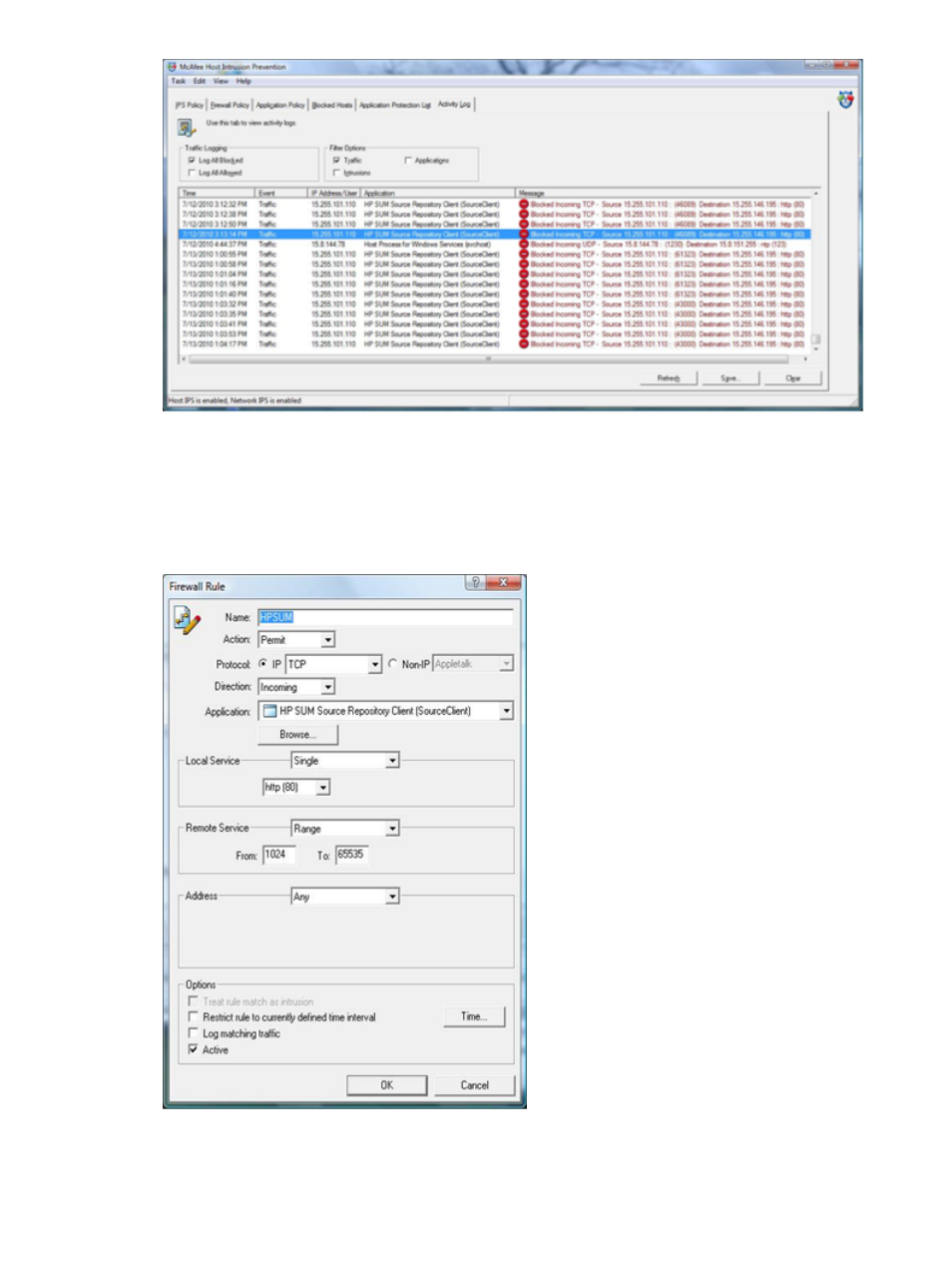Click the To port field 65535
The height and width of the screenshot is (1268, 952).
coord(352,855)
